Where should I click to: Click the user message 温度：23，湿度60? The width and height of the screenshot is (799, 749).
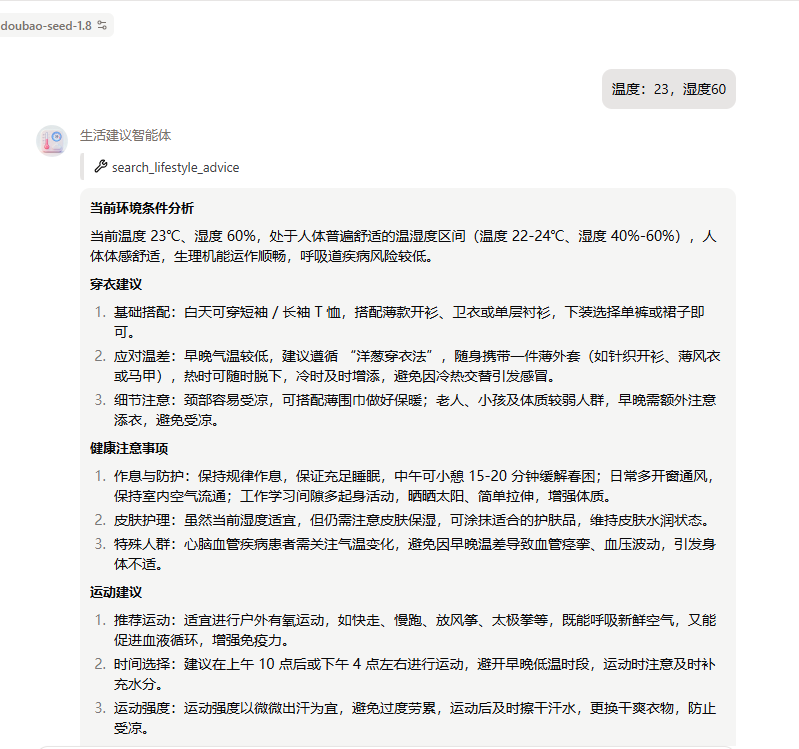click(x=669, y=89)
